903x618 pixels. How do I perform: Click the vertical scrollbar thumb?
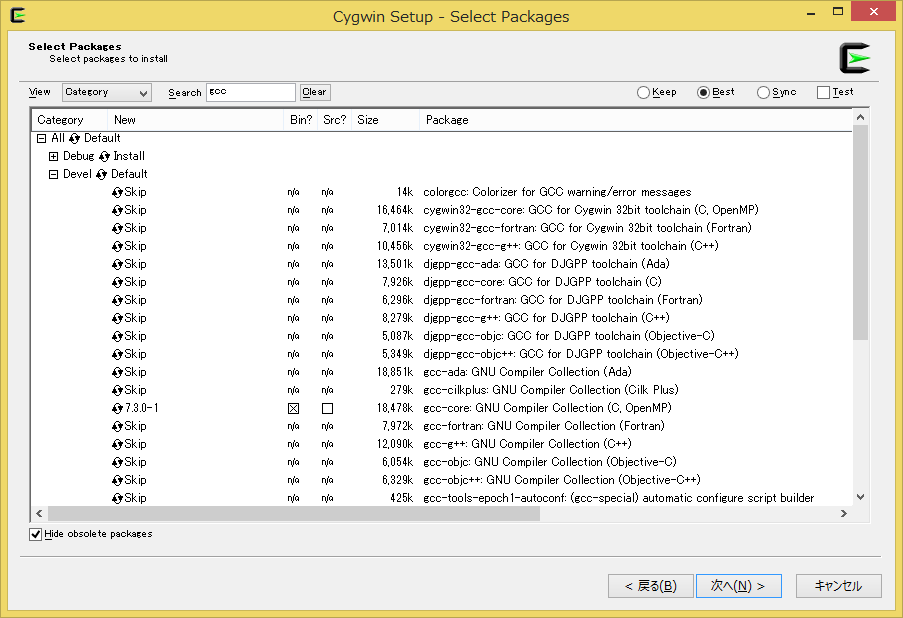(x=860, y=233)
